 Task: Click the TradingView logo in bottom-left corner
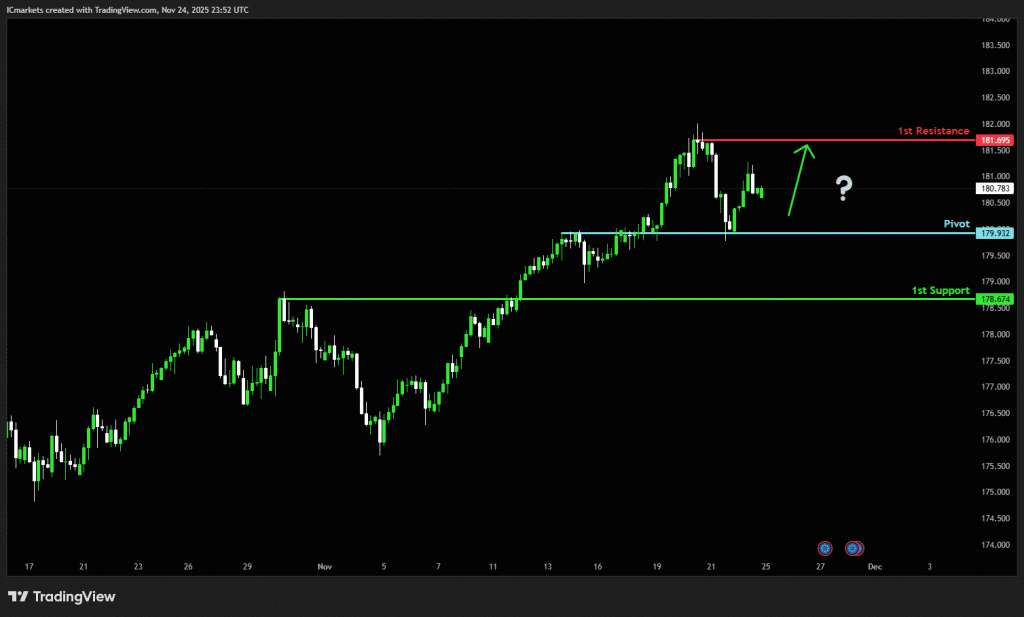tap(62, 597)
